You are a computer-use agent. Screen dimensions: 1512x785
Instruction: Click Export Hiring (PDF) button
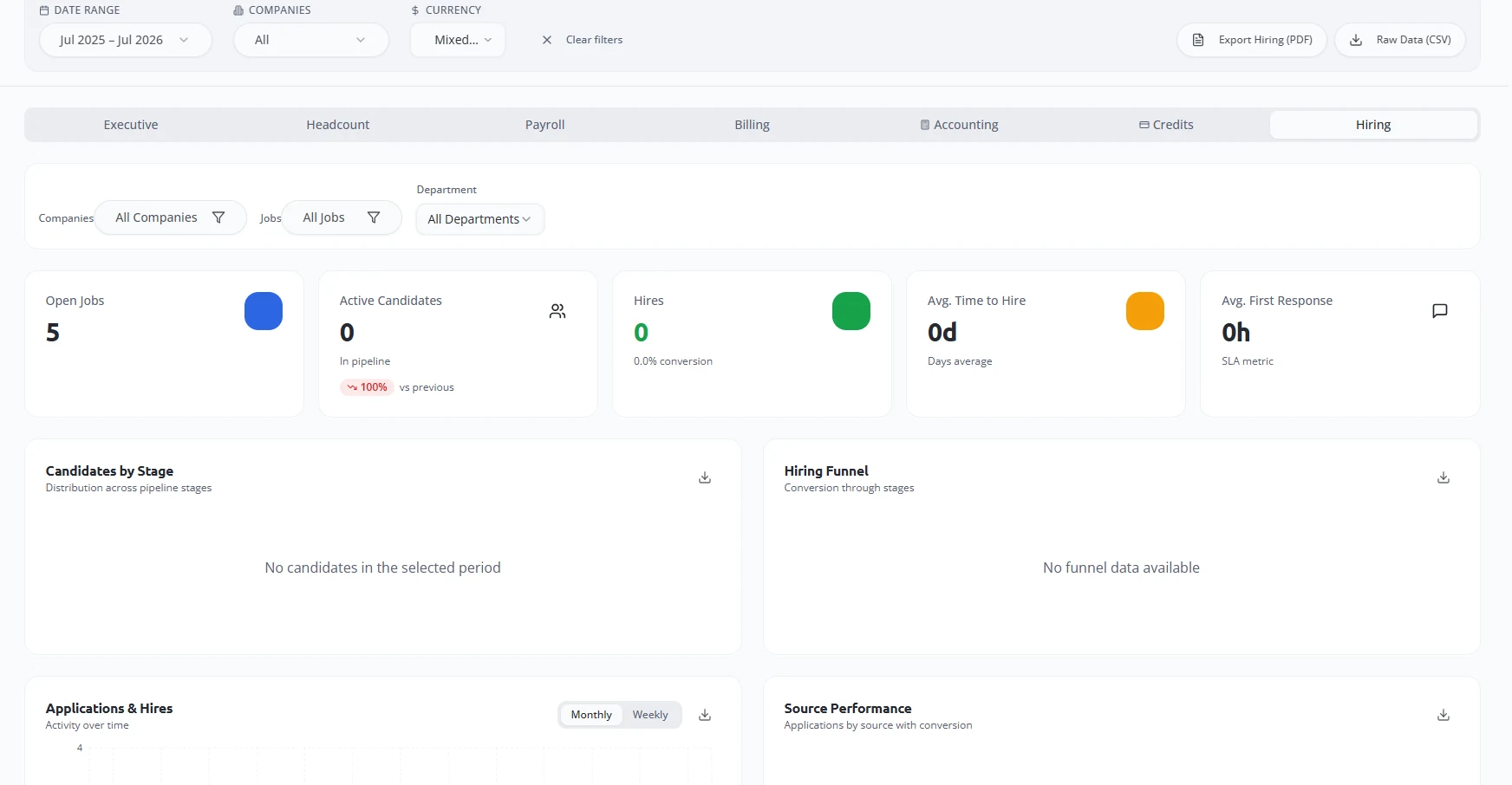tap(1252, 40)
